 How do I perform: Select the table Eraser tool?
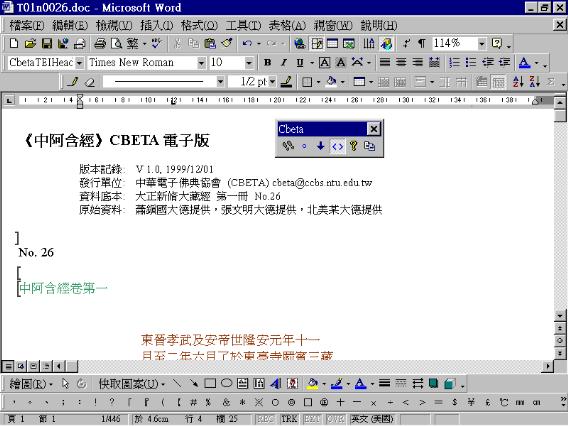click(89, 82)
